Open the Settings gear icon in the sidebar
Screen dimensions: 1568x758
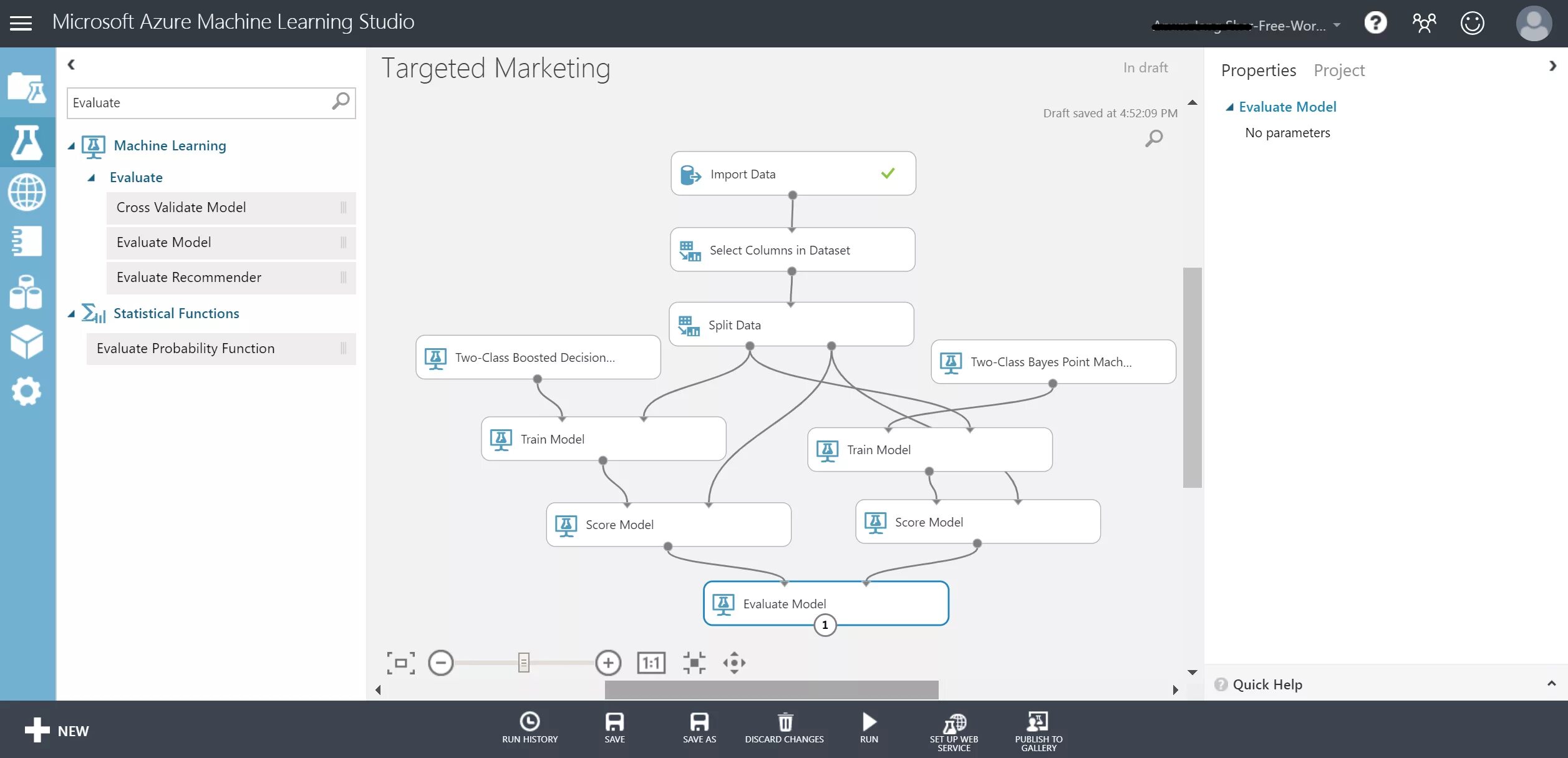27,391
